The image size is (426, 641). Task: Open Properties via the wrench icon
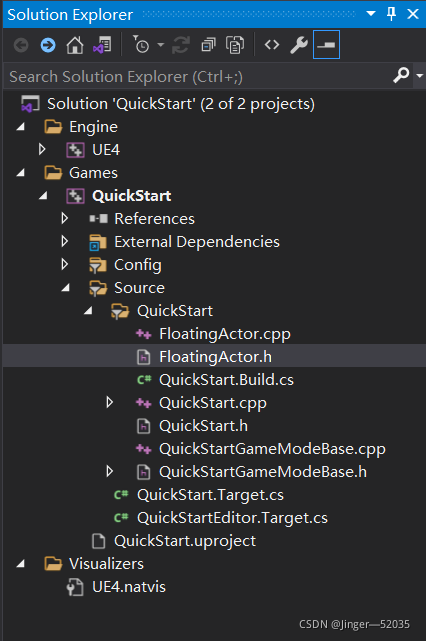[x=299, y=45]
